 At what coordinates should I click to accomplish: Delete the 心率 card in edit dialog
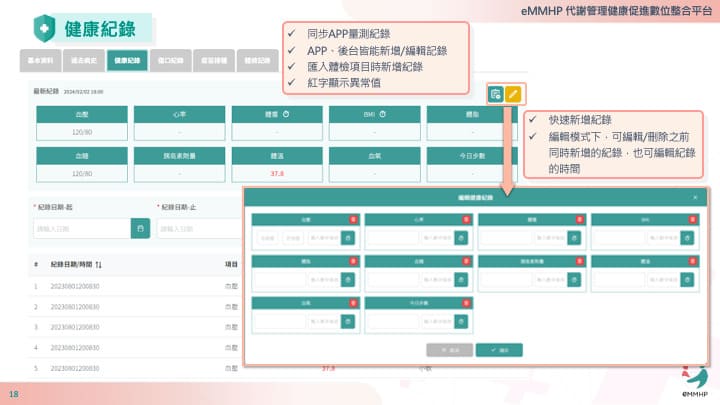tap(466, 217)
